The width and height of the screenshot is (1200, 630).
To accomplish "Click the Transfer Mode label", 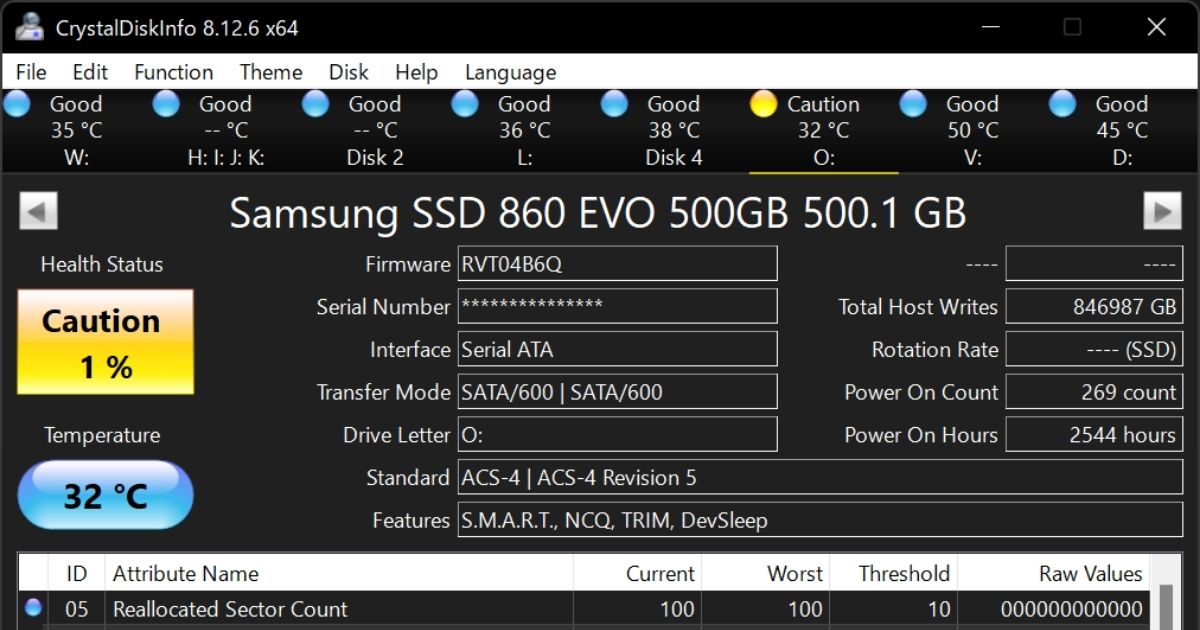I will pyautogui.click(x=383, y=392).
